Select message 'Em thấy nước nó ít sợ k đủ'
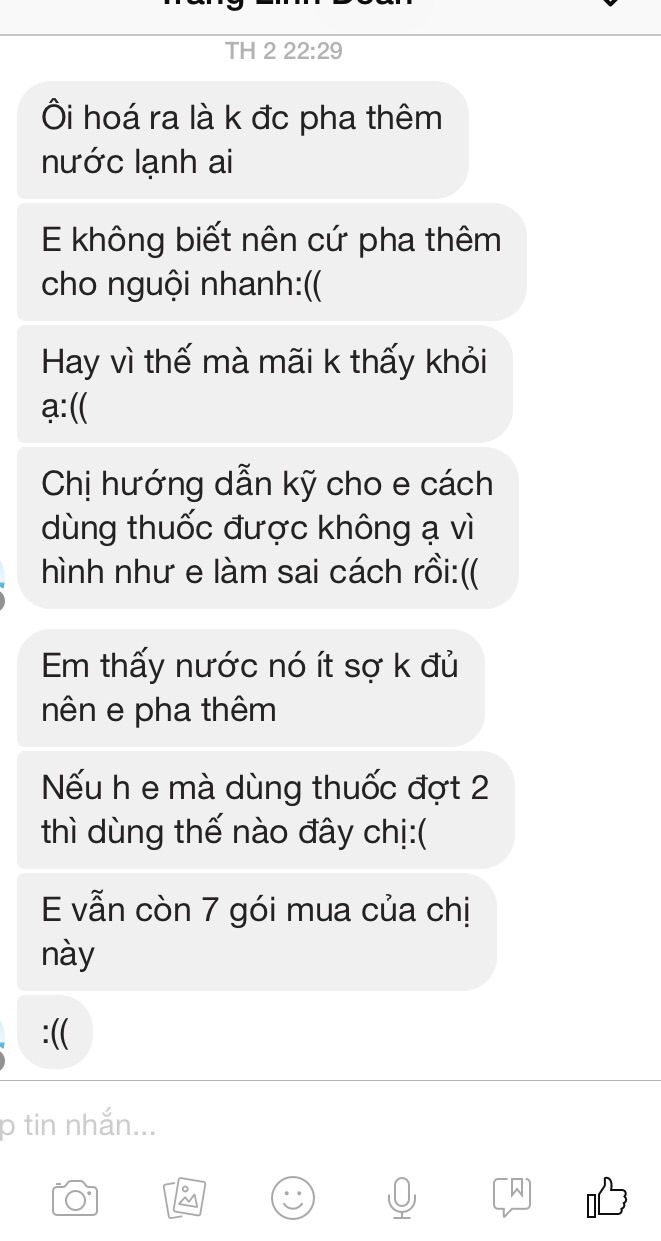This screenshot has height=1241, width=661. pos(251,687)
